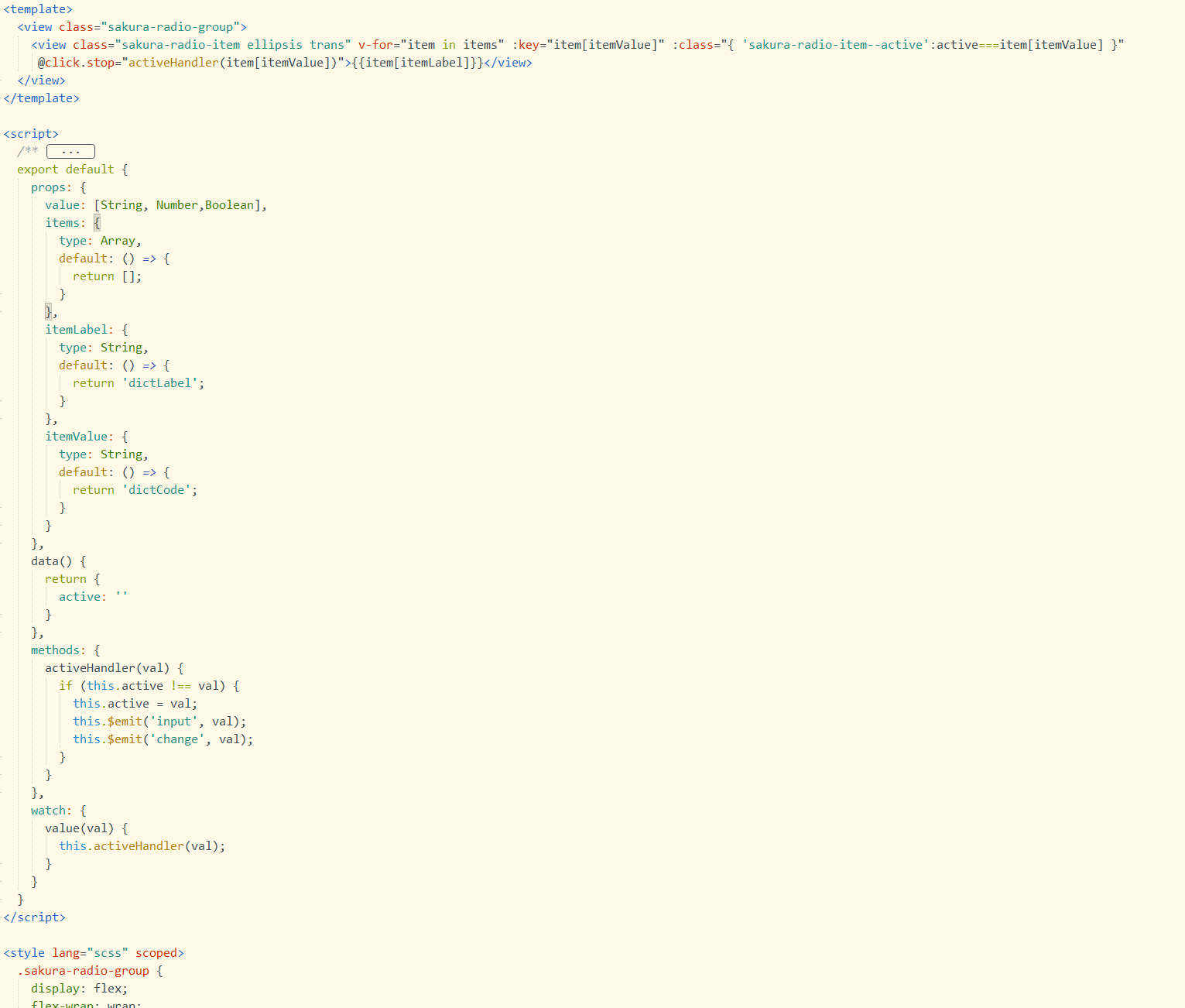Click the @click.stop event binding
The height and width of the screenshot is (1008, 1185).
coord(76,63)
